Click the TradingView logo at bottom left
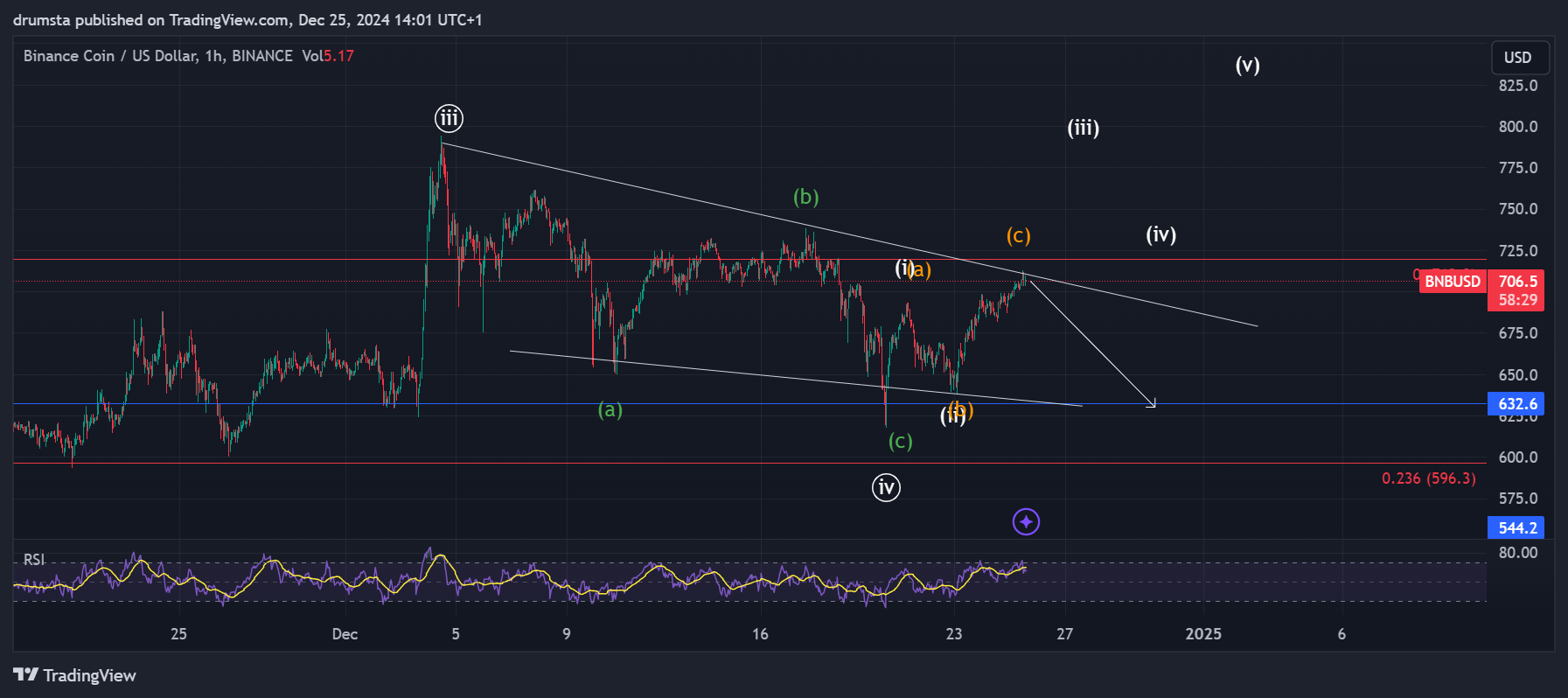 [75, 675]
